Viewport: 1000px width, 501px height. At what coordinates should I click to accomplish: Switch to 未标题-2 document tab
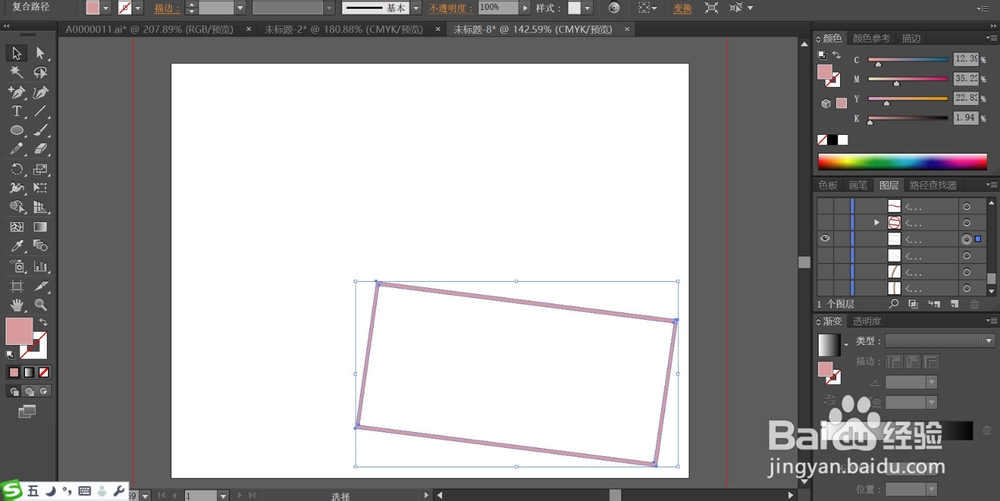click(x=343, y=29)
